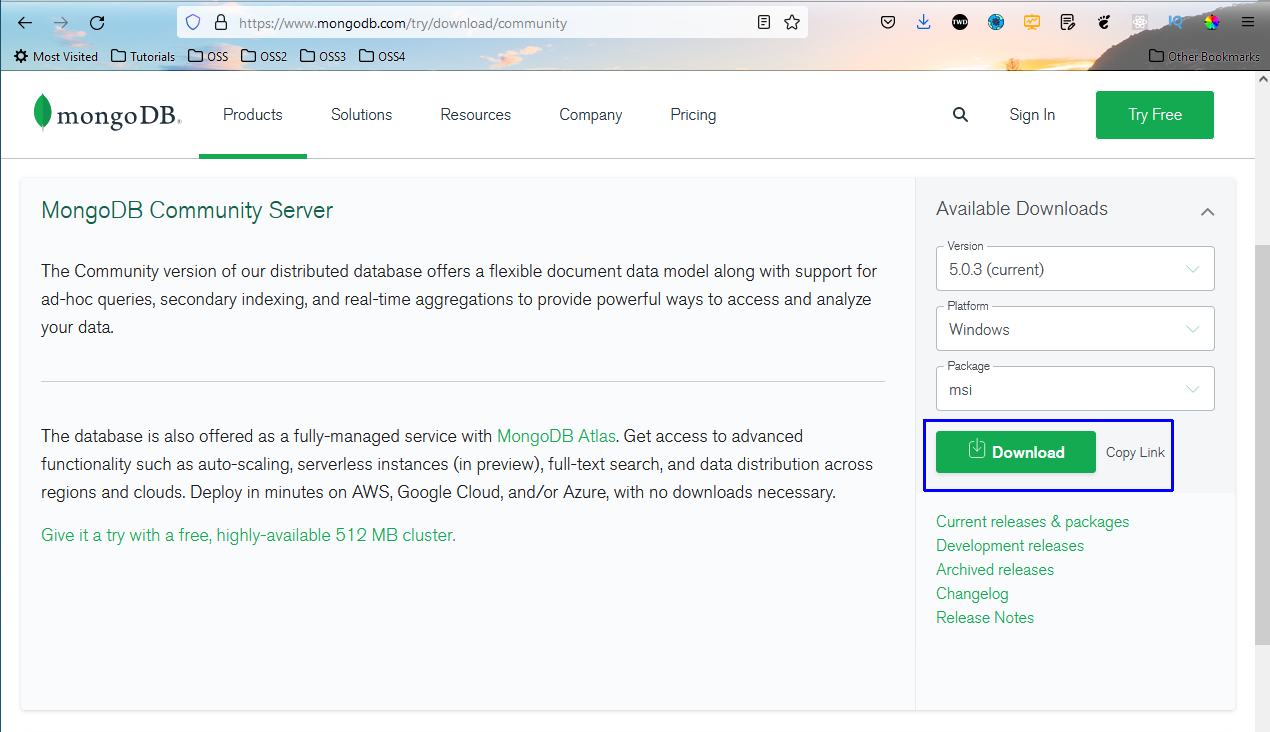Open the MongoDB Atlas link
The height and width of the screenshot is (732, 1270).
(x=556, y=436)
